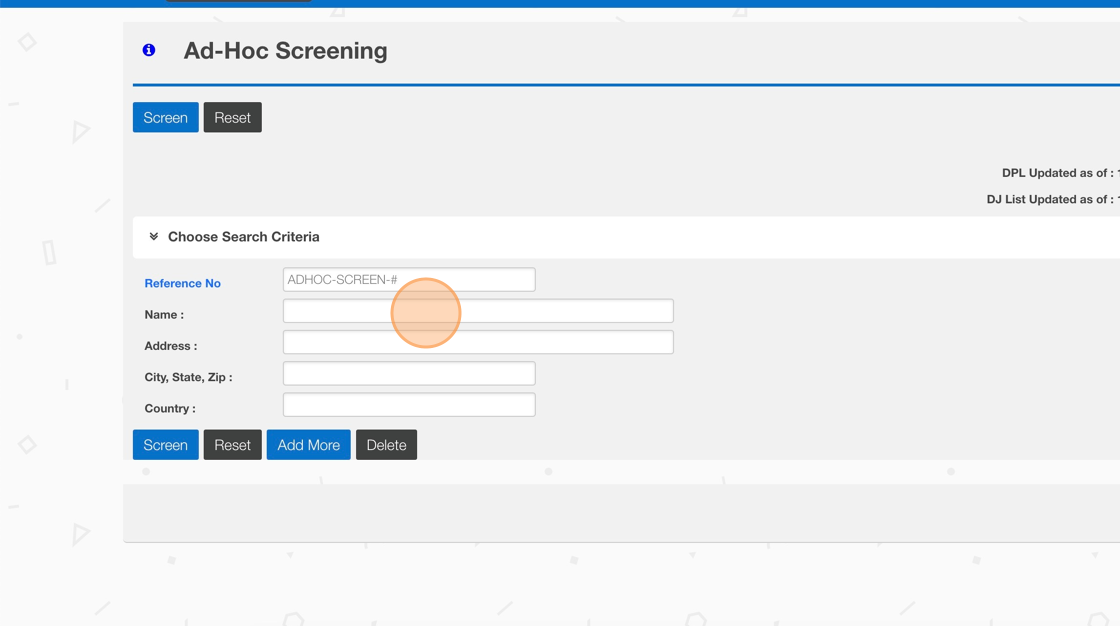Click into the Address input field

(477, 342)
